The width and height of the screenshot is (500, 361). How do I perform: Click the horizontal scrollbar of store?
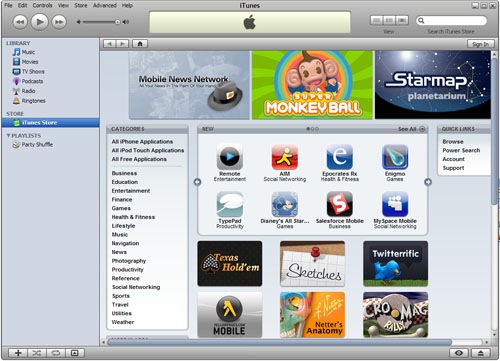coord(279,342)
